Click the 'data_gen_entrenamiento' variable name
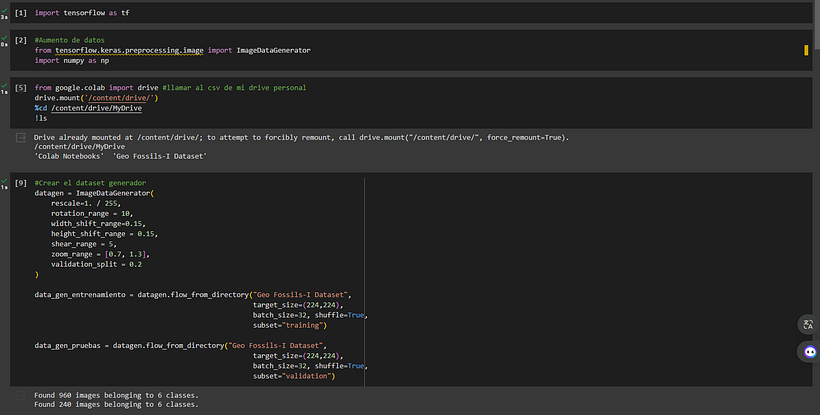The height and width of the screenshot is (415, 820). tap(80, 294)
